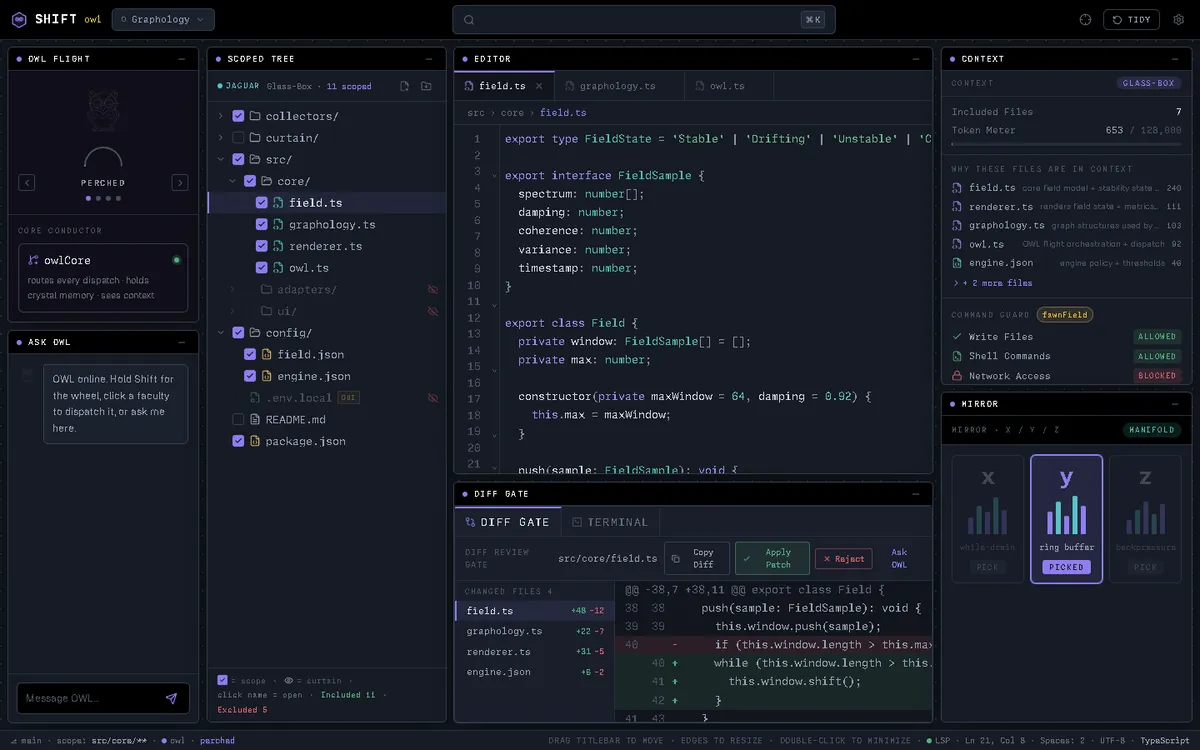1200x750 pixels.
Task: Toggle curtain eye on adapters/ row
Action: [433, 290]
